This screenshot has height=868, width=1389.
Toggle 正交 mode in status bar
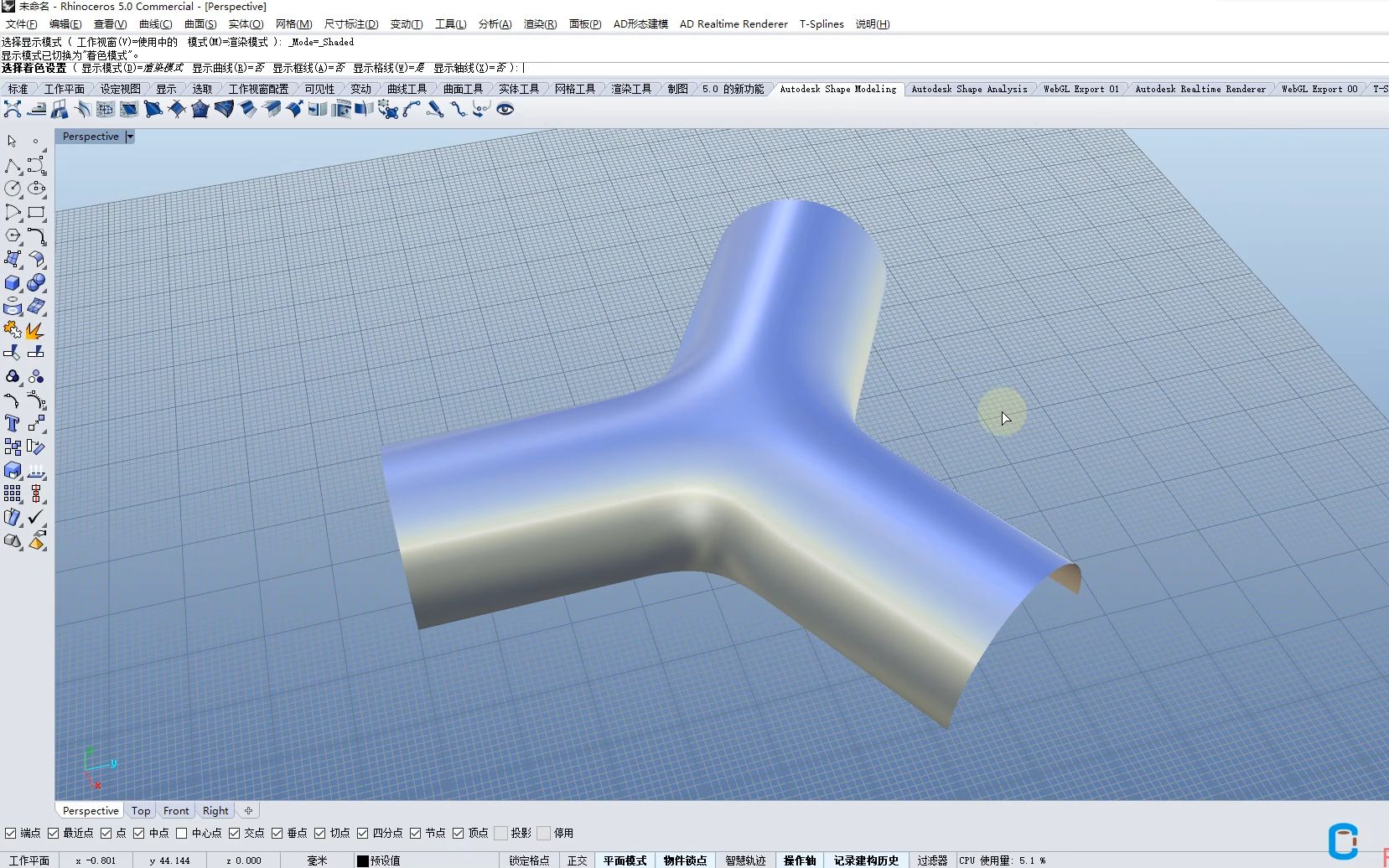coord(578,860)
